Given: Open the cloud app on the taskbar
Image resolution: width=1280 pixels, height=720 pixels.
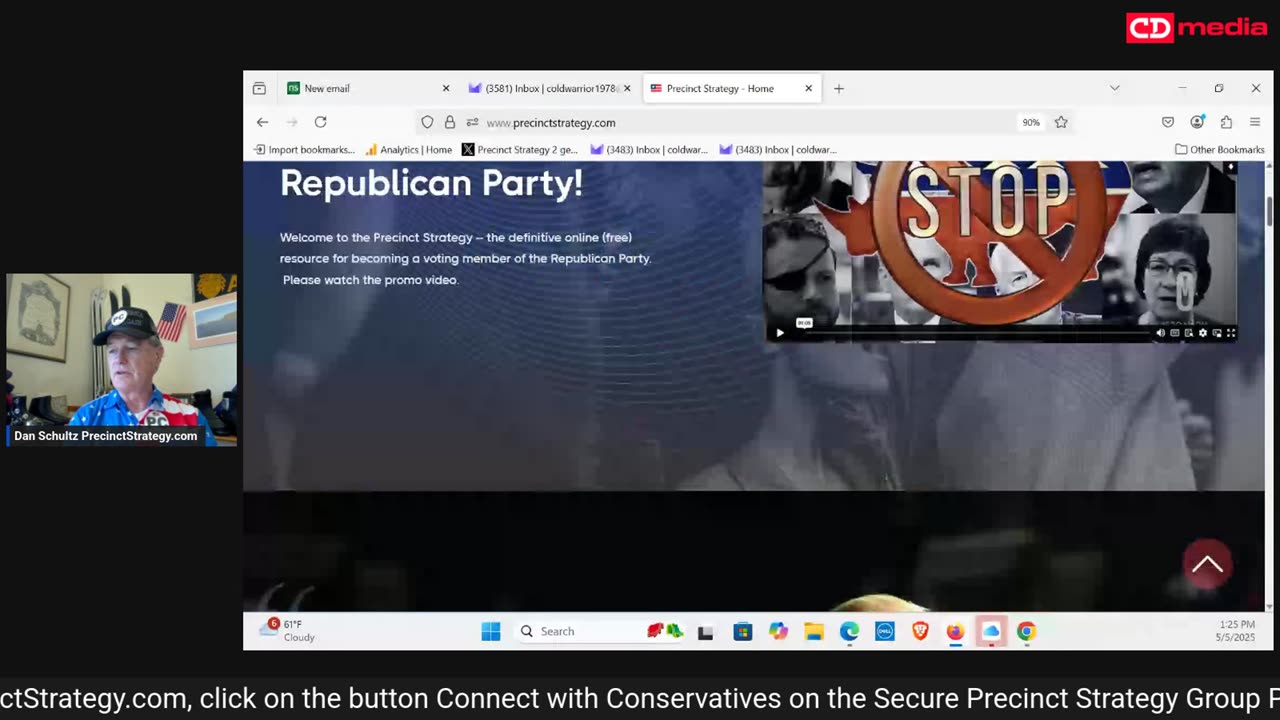Looking at the screenshot, I should pyautogui.click(x=991, y=631).
